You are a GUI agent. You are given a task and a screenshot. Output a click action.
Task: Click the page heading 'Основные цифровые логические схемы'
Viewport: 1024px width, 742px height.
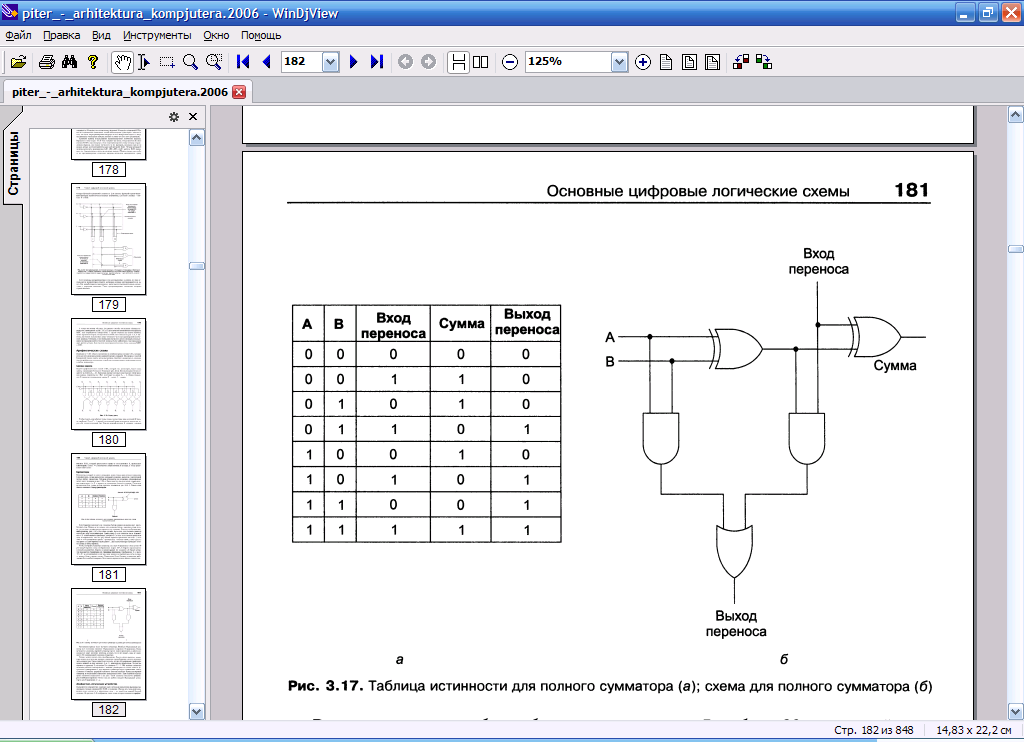coord(698,191)
